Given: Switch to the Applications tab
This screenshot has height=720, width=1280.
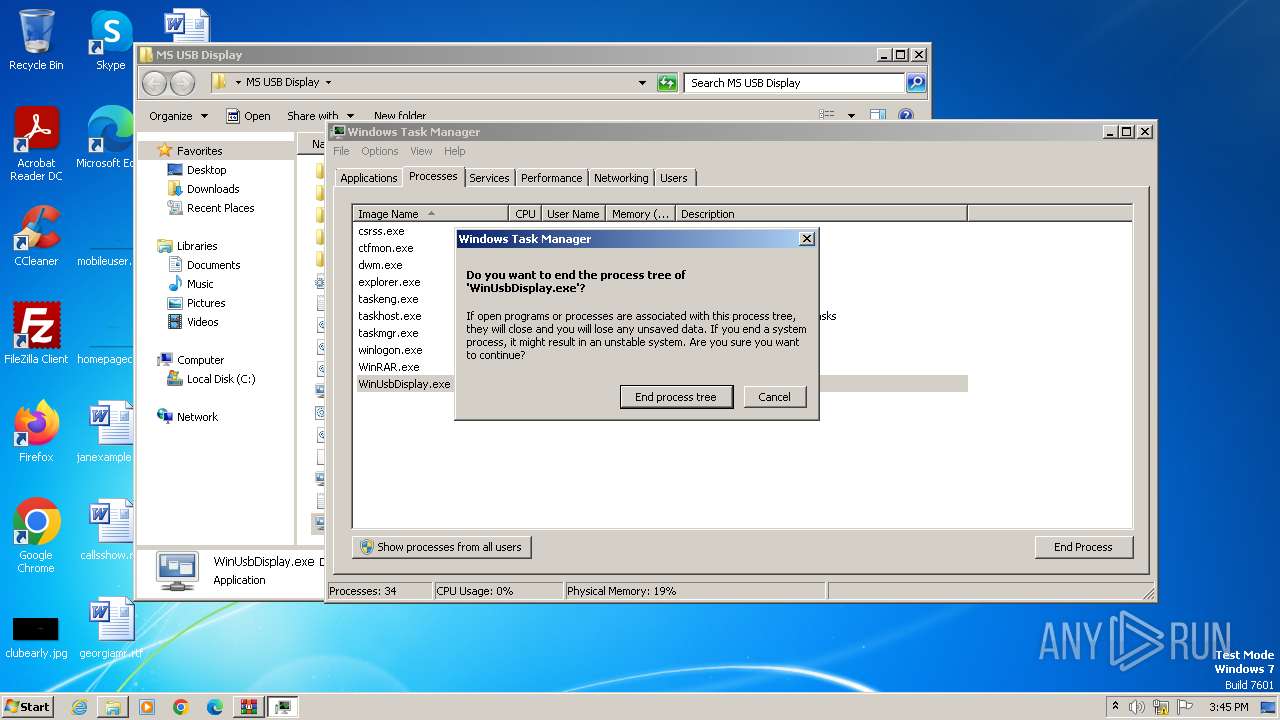Looking at the screenshot, I should pos(368,178).
